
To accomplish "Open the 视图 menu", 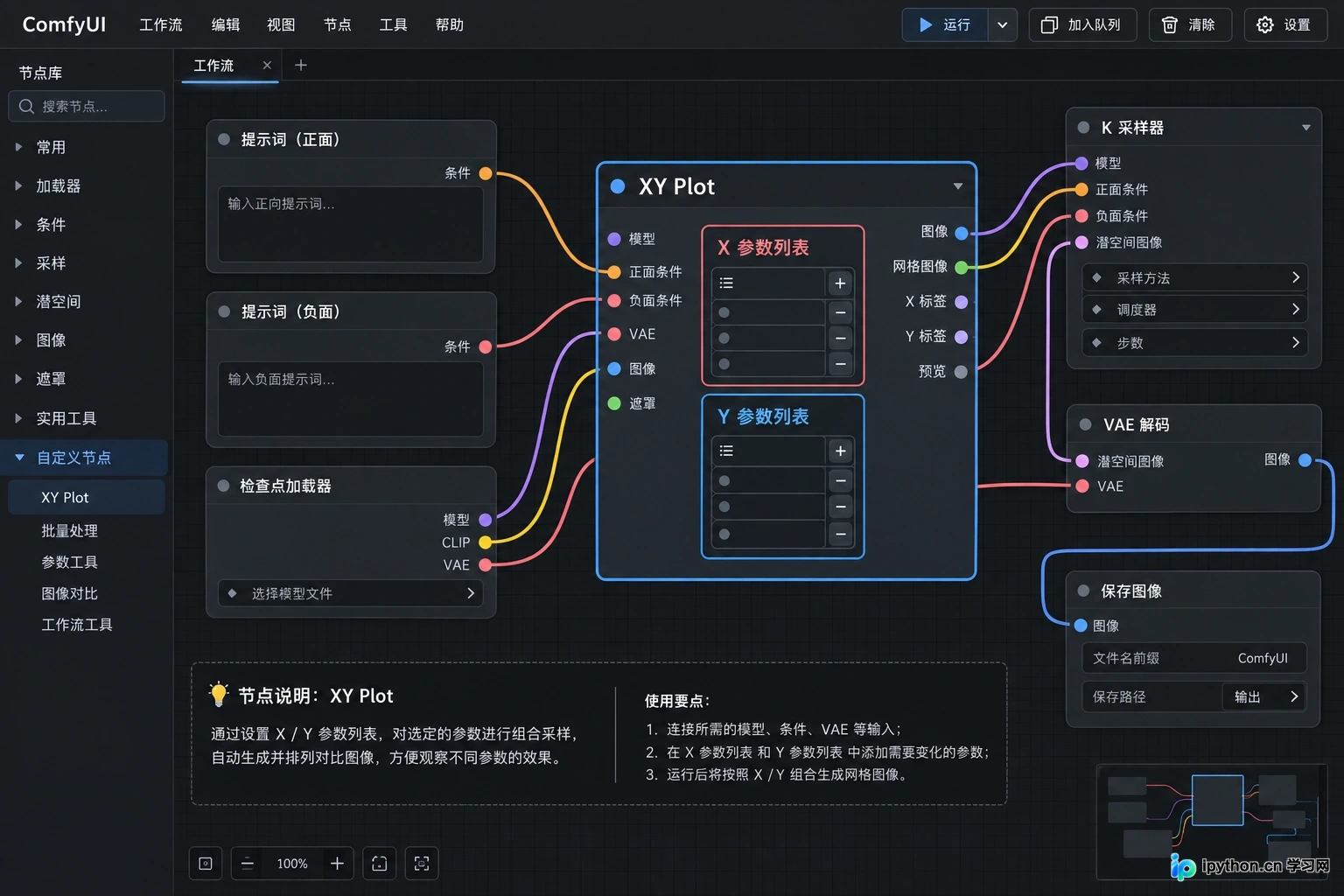I will click(281, 24).
